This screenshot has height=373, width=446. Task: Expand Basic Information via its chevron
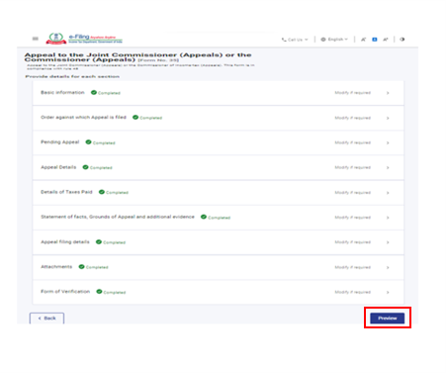click(388, 93)
